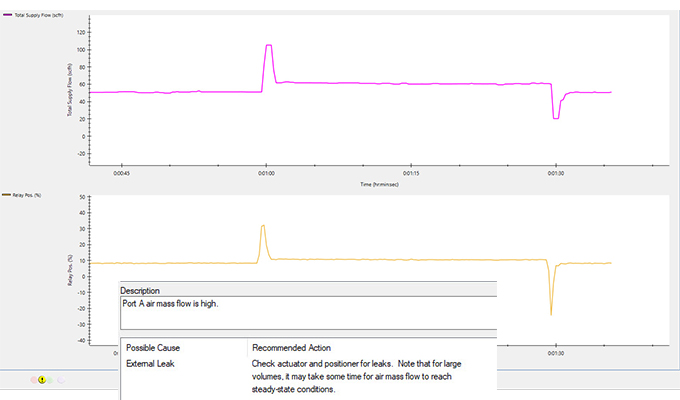Click the Description section header
Image resolution: width=680 pixels, height=400 pixels.
pyautogui.click(x=140, y=291)
